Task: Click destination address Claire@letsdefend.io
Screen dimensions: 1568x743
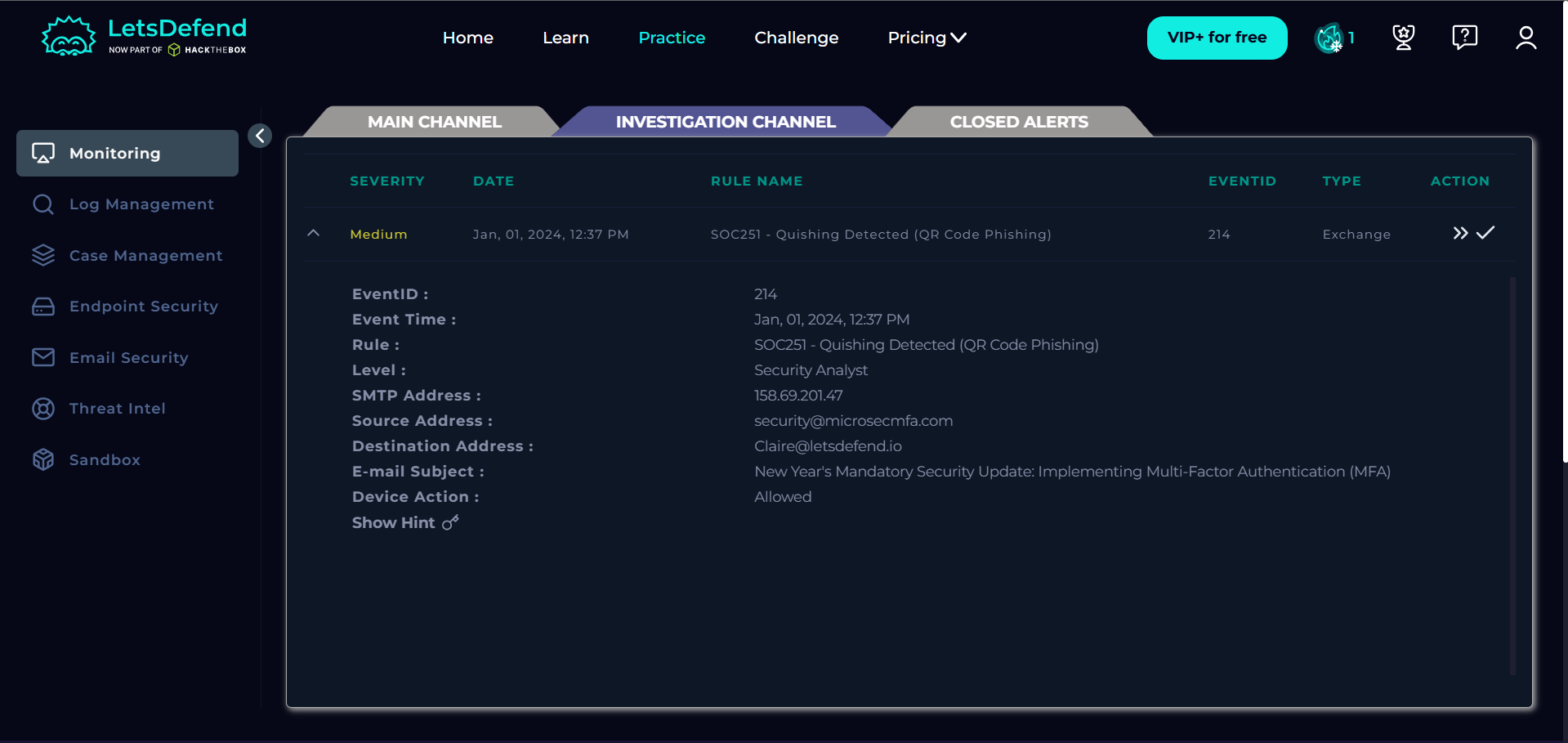Action: [828, 446]
